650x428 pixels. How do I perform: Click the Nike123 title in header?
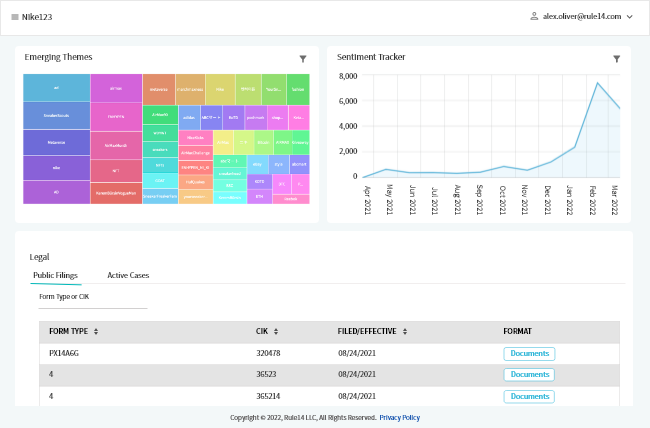37,17
